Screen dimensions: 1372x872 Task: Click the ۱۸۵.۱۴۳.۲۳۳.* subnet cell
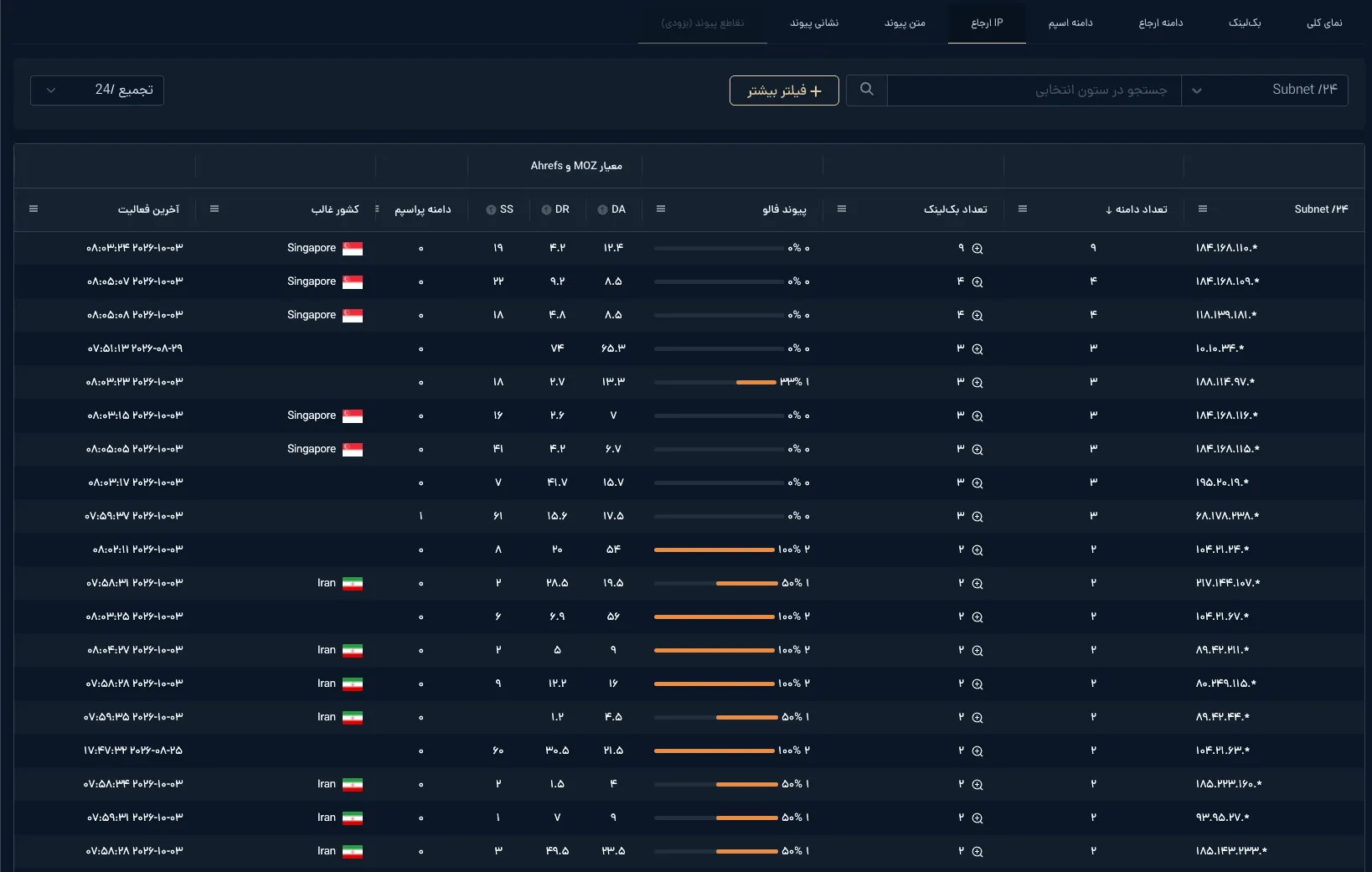[1231, 851]
